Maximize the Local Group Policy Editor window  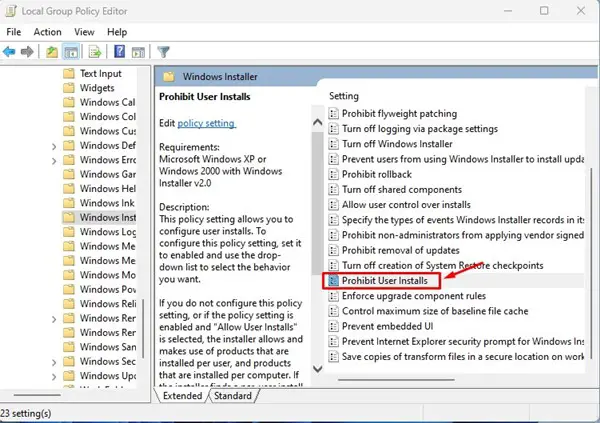tap(544, 11)
